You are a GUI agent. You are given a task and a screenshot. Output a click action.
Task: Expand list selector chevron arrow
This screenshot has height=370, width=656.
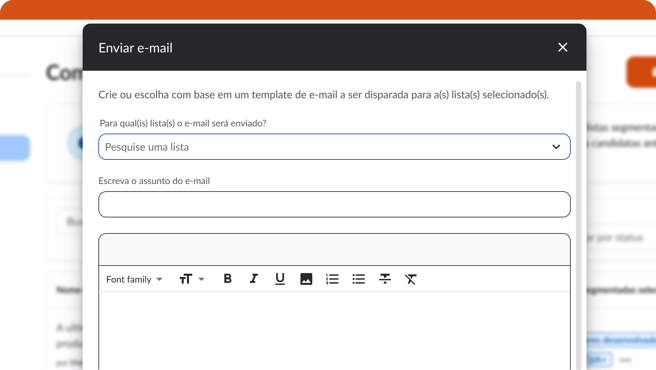(x=556, y=147)
